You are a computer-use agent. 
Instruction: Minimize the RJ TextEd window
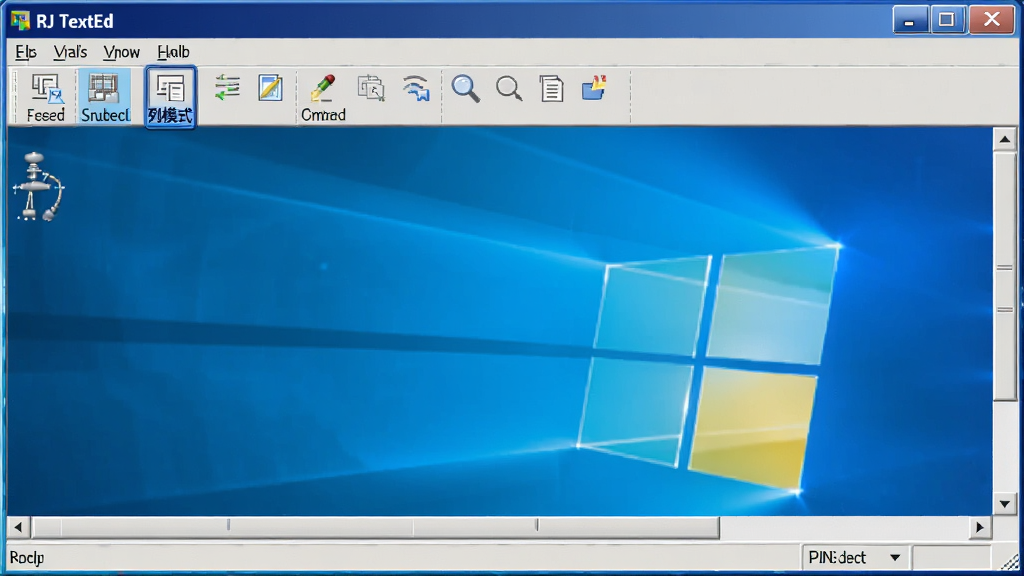coord(910,20)
